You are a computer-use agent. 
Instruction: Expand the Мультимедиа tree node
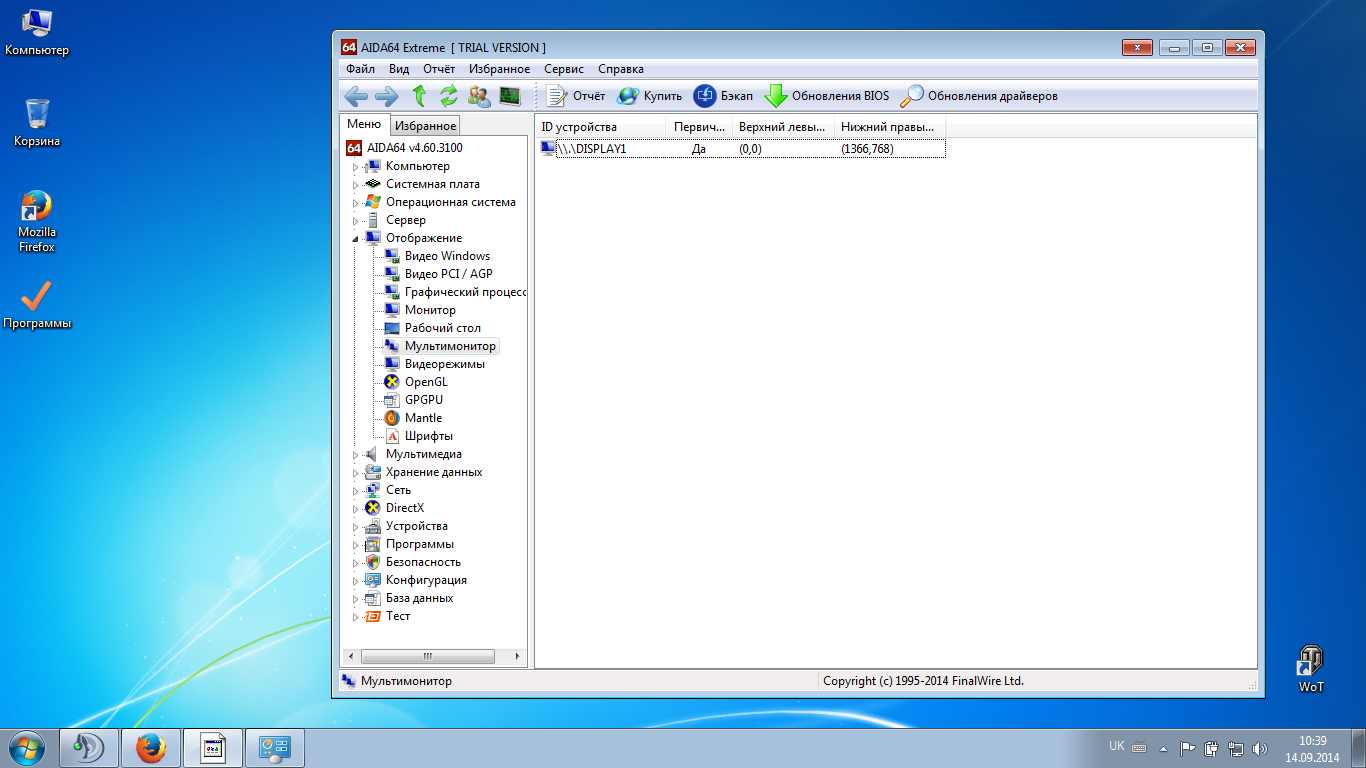[x=354, y=455]
